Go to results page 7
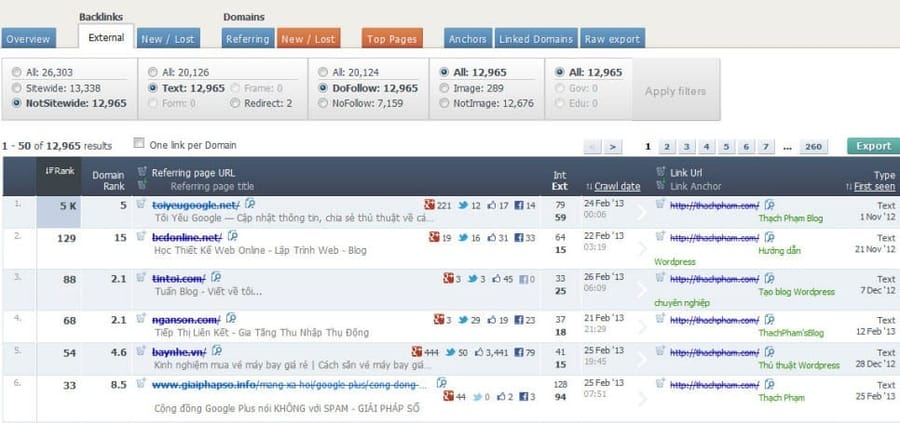Screen dimensions: 900x423 tap(766, 147)
